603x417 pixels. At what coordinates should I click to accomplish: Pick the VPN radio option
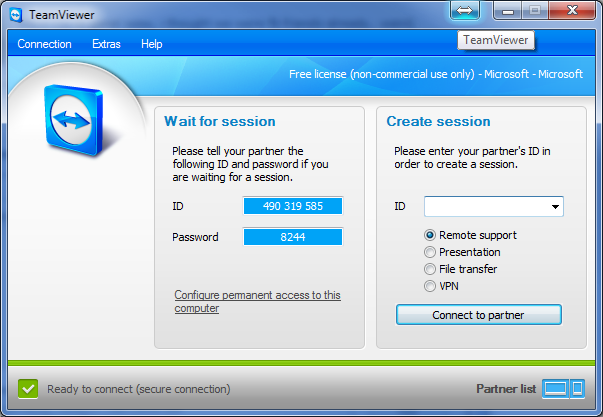click(431, 286)
